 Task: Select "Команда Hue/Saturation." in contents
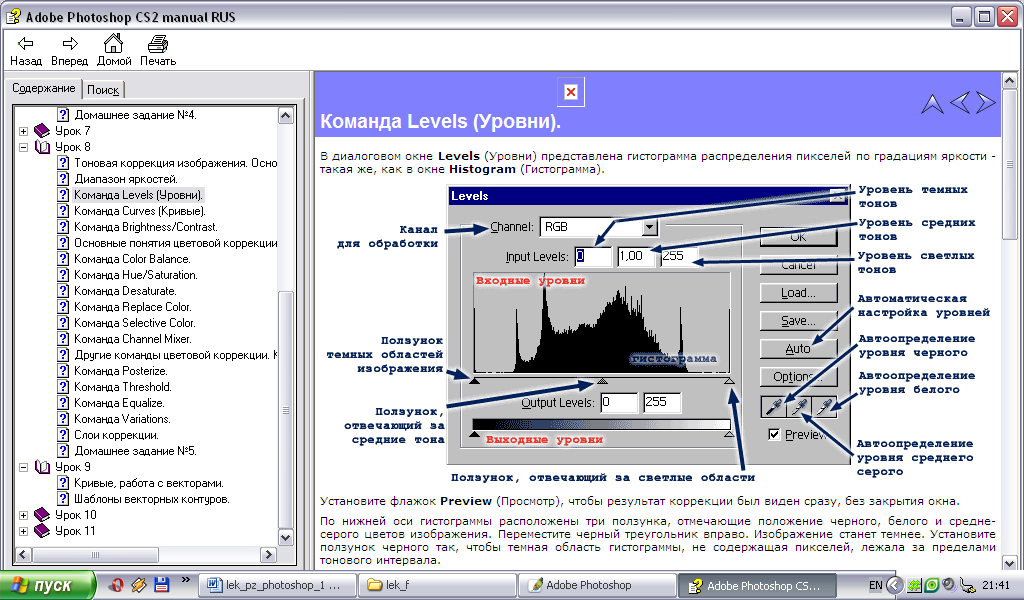(135, 275)
